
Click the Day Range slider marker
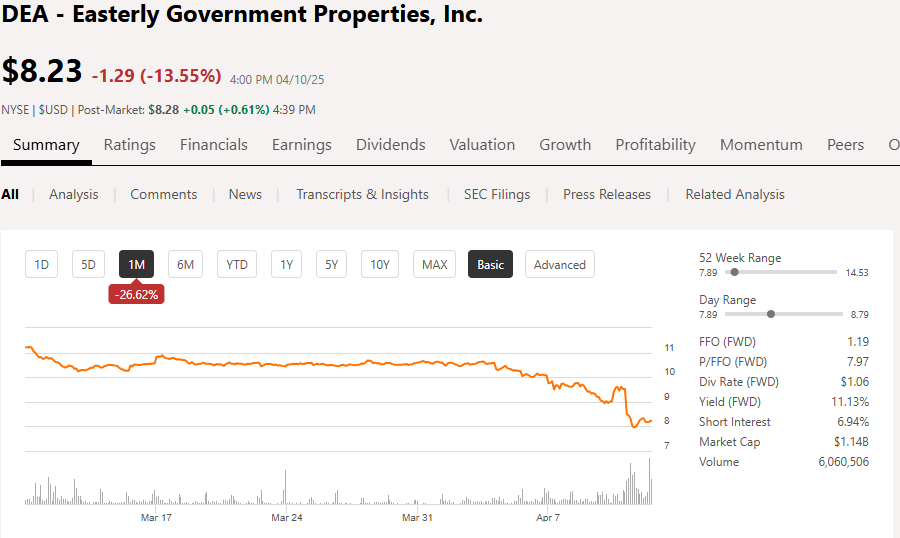pos(771,314)
